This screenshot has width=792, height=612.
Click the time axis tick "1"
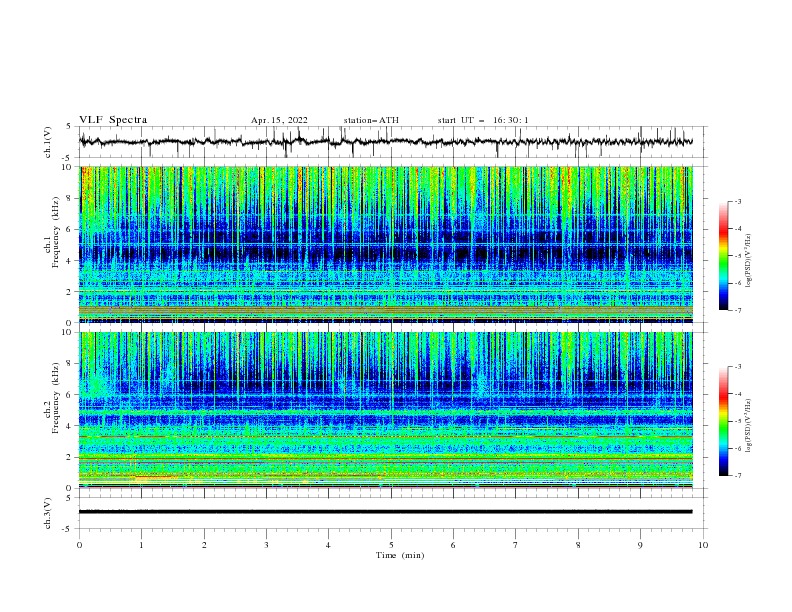141,545
